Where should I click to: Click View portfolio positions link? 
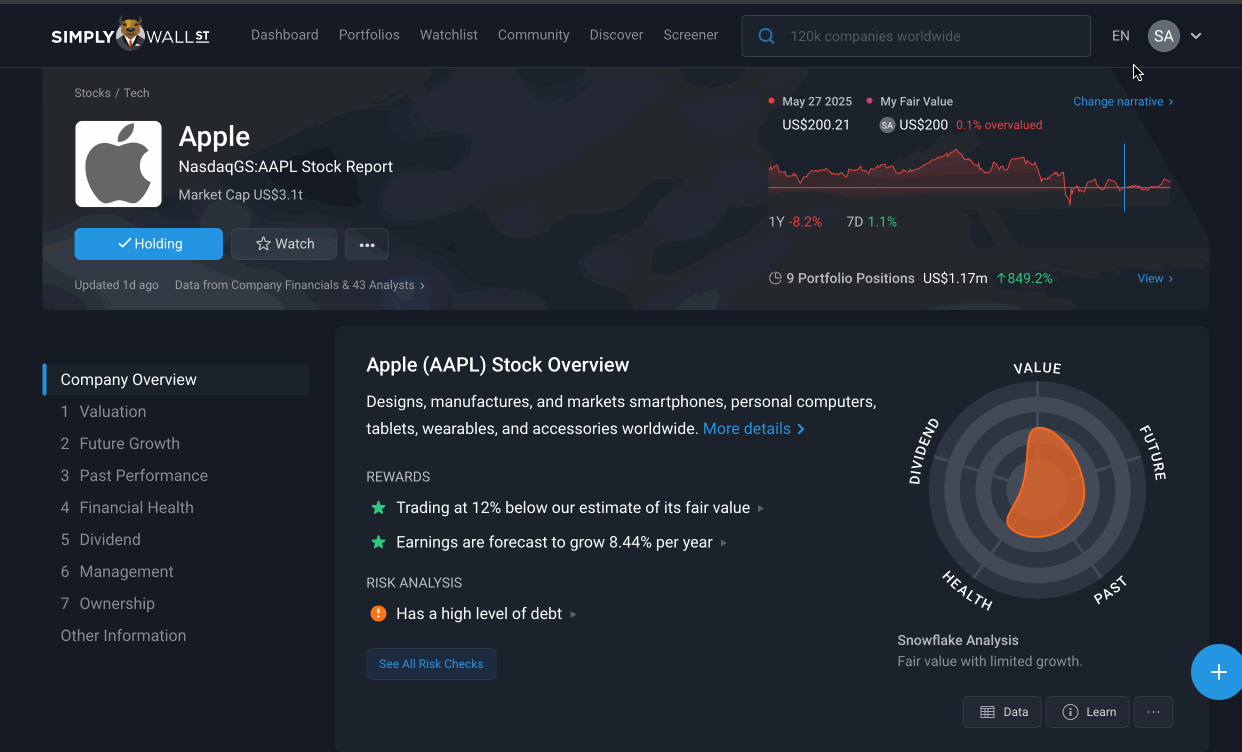click(x=1155, y=278)
